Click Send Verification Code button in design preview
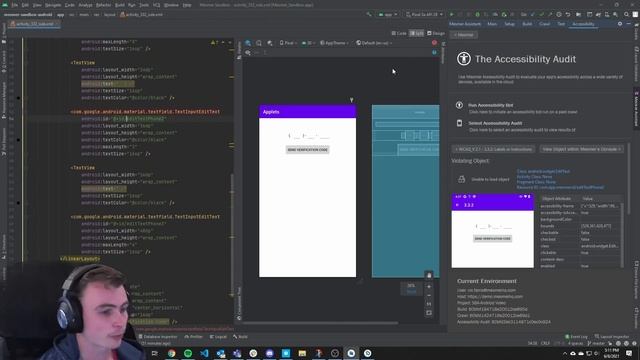 [307, 150]
